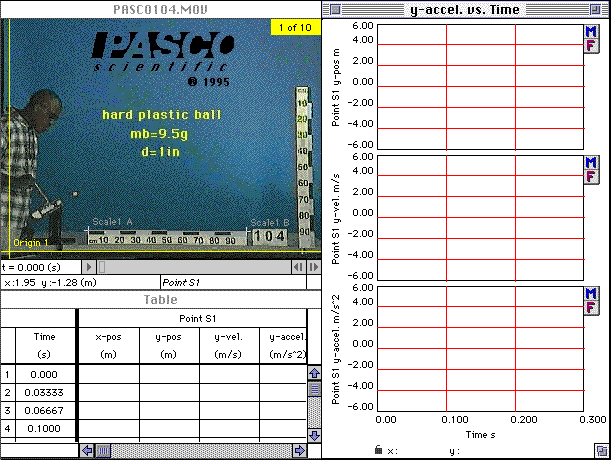
Task: Step movie back one frame
Action: (x=299, y=267)
